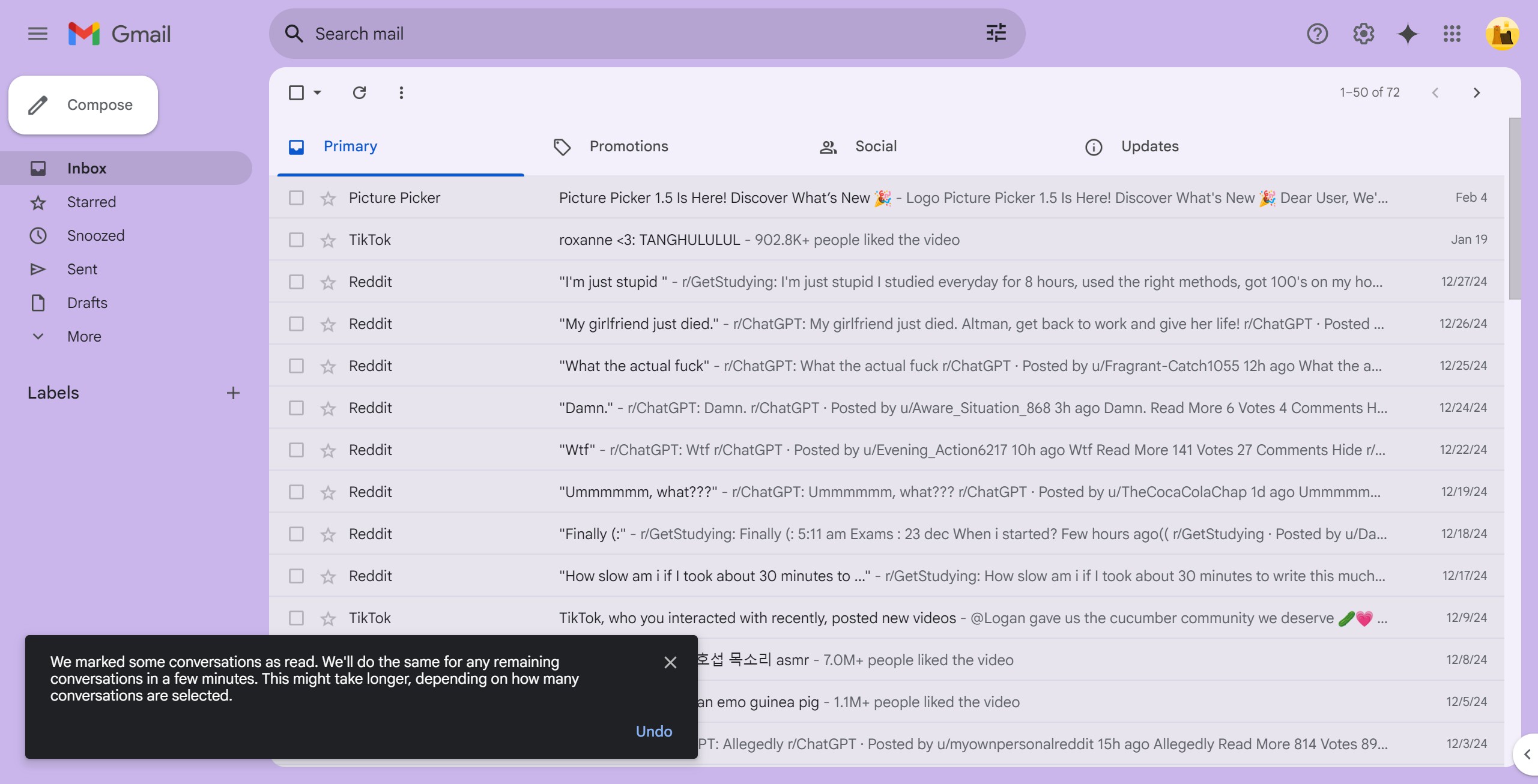Check the "My girlfriend just died." email
The height and width of the screenshot is (784, 1538).
(x=296, y=324)
